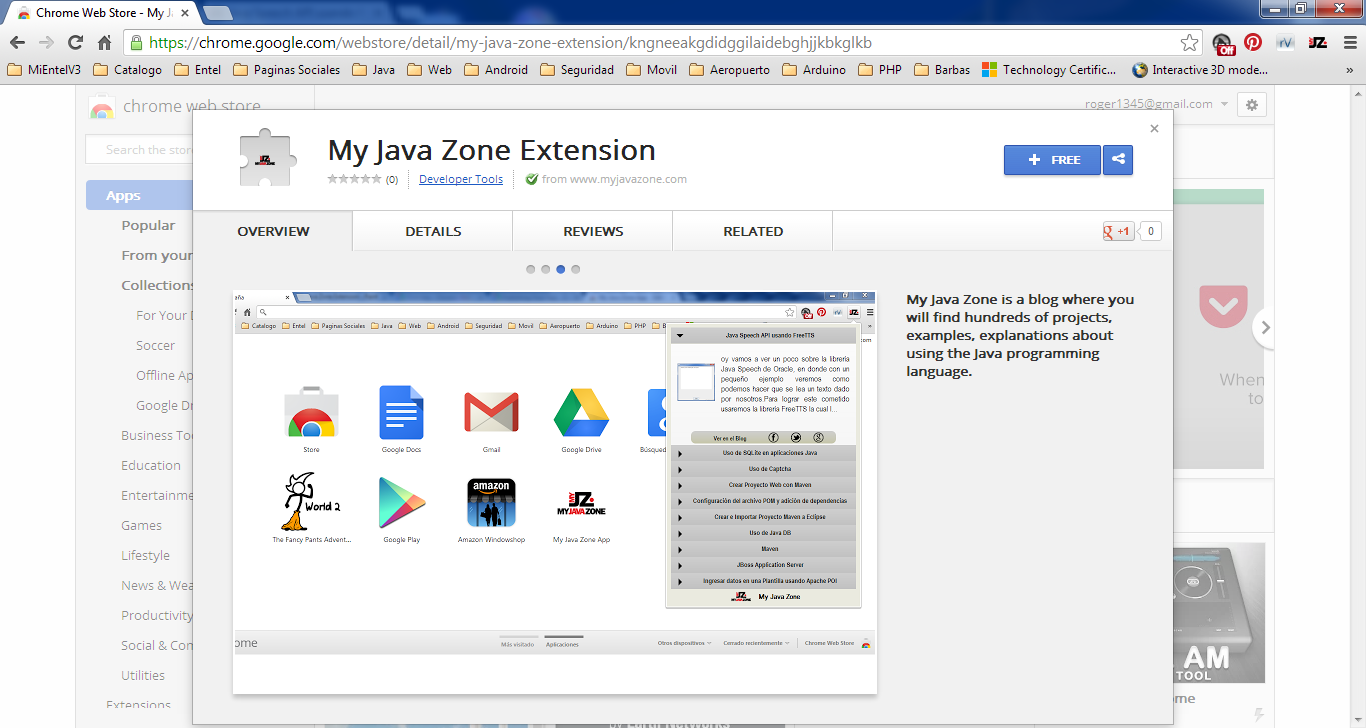
Task: Open the Chrome menu hamburger icon
Action: pos(1349,44)
